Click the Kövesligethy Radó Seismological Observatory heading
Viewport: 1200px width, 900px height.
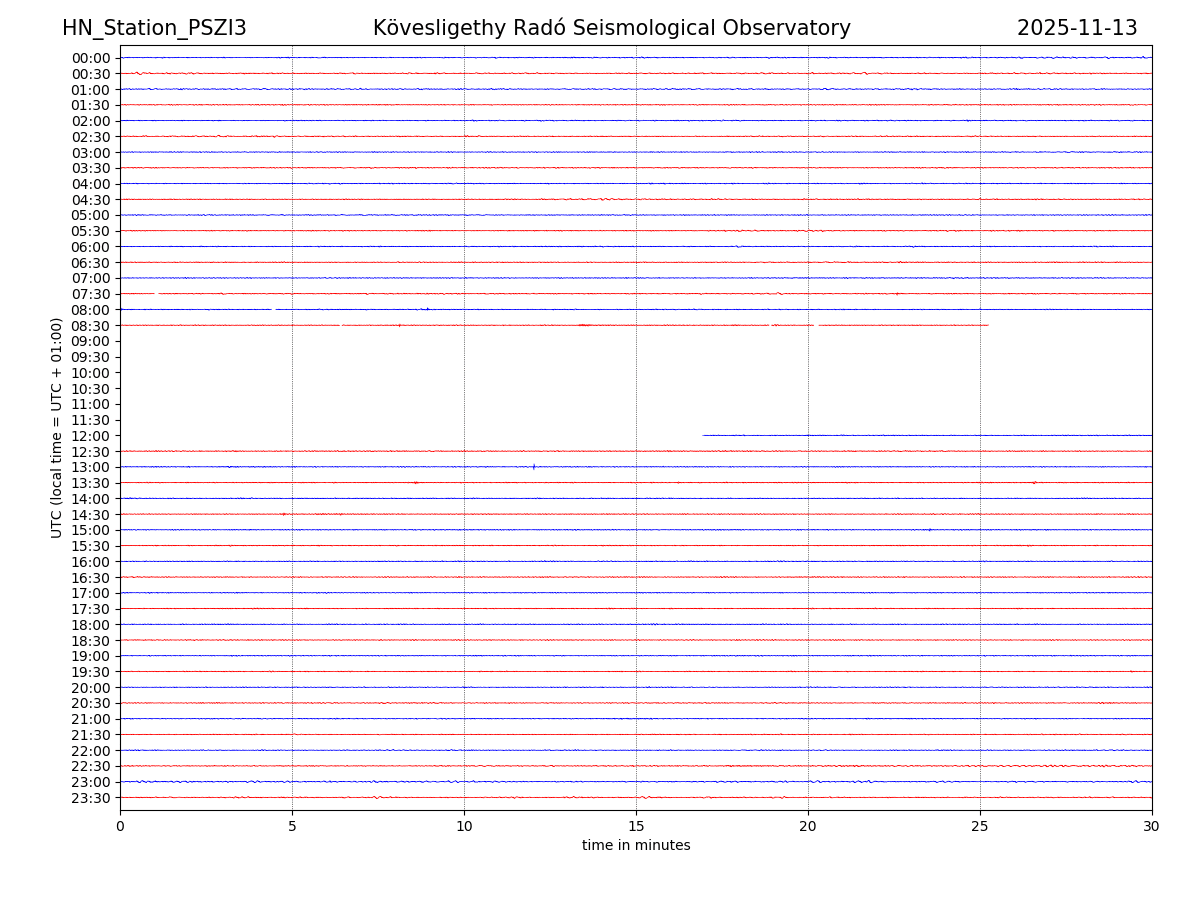pos(611,28)
